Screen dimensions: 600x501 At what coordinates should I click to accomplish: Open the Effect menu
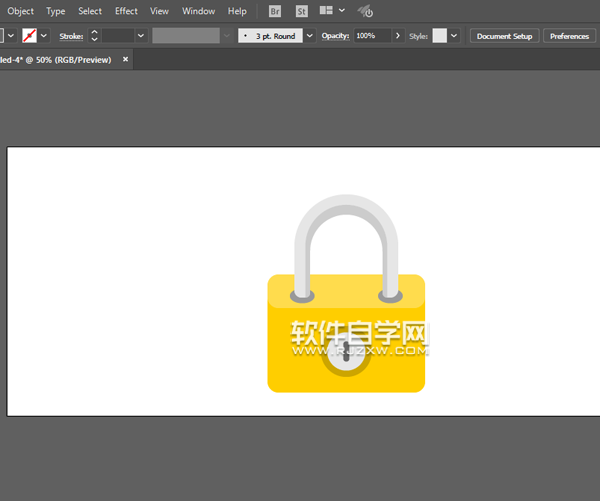(x=126, y=11)
